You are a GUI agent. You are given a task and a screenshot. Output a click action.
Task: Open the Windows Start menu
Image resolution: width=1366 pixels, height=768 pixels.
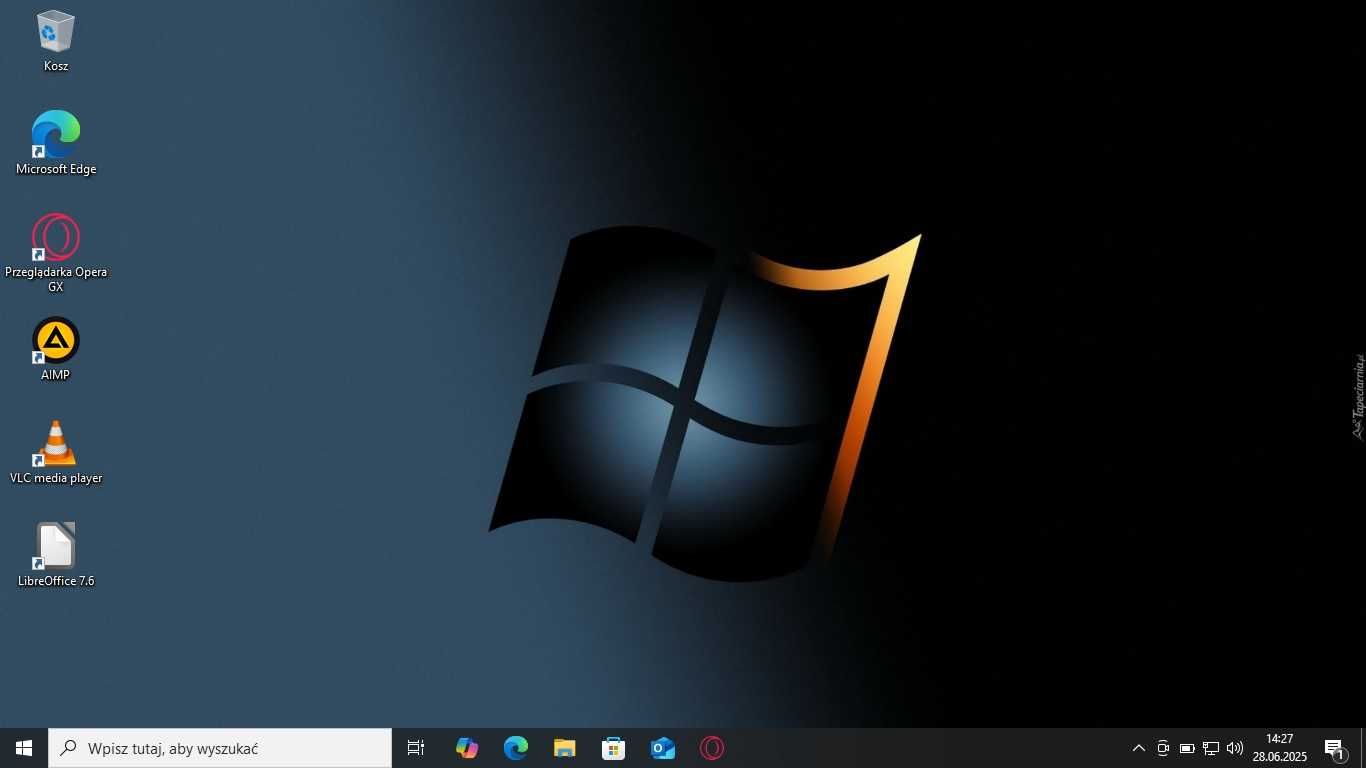pos(24,748)
